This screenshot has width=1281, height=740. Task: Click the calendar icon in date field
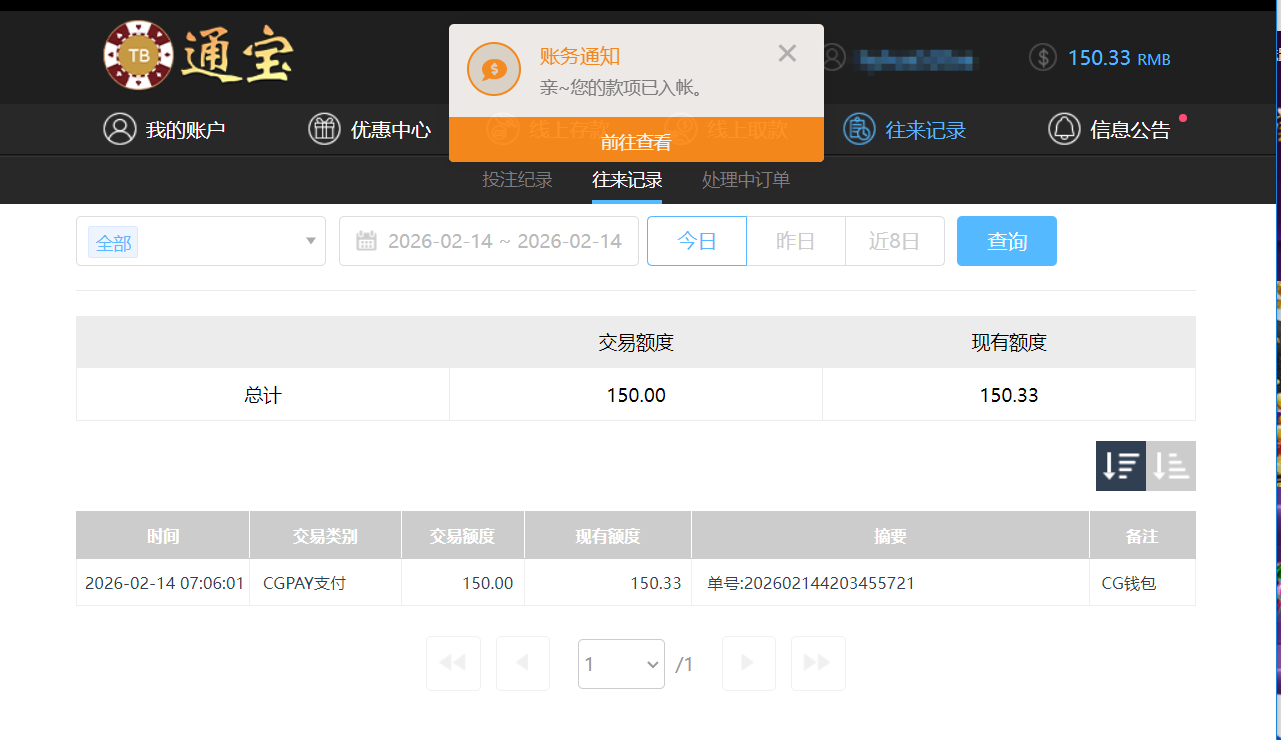tap(366, 241)
